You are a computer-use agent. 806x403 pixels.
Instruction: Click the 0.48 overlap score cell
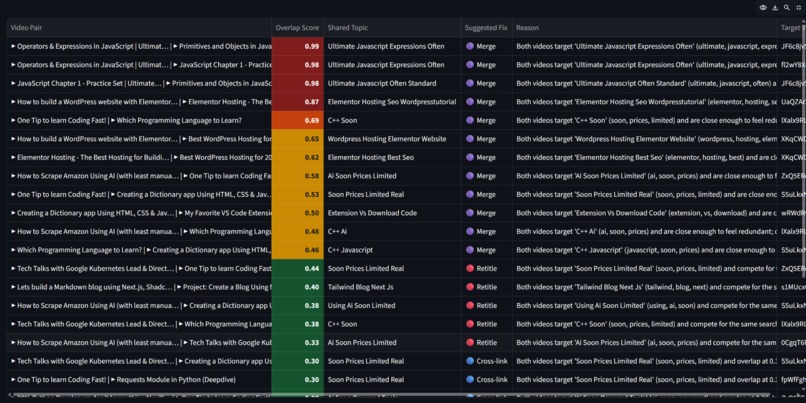[x=298, y=231]
